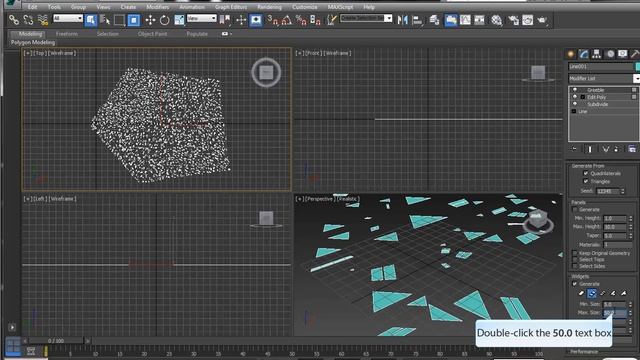The height and width of the screenshot is (360, 640).
Task: Open the Schematic View icon
Action: 479,20
